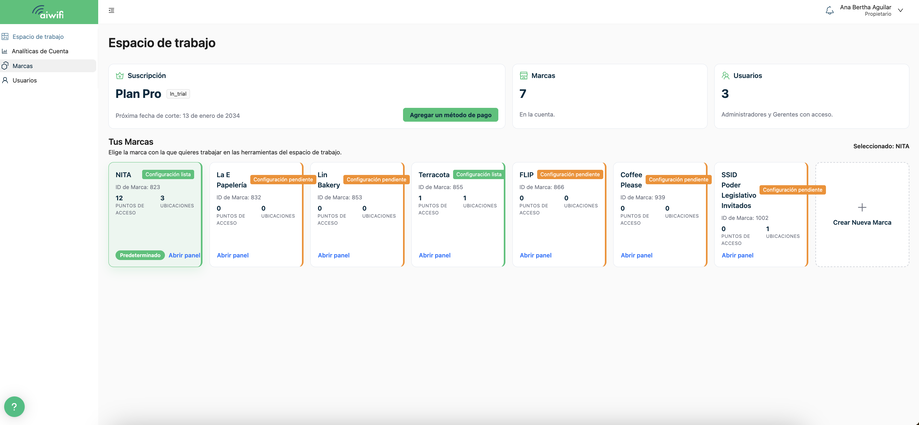Open the panel for Lin Bakery
Screen dimensions: 919x425
click(x=333, y=256)
